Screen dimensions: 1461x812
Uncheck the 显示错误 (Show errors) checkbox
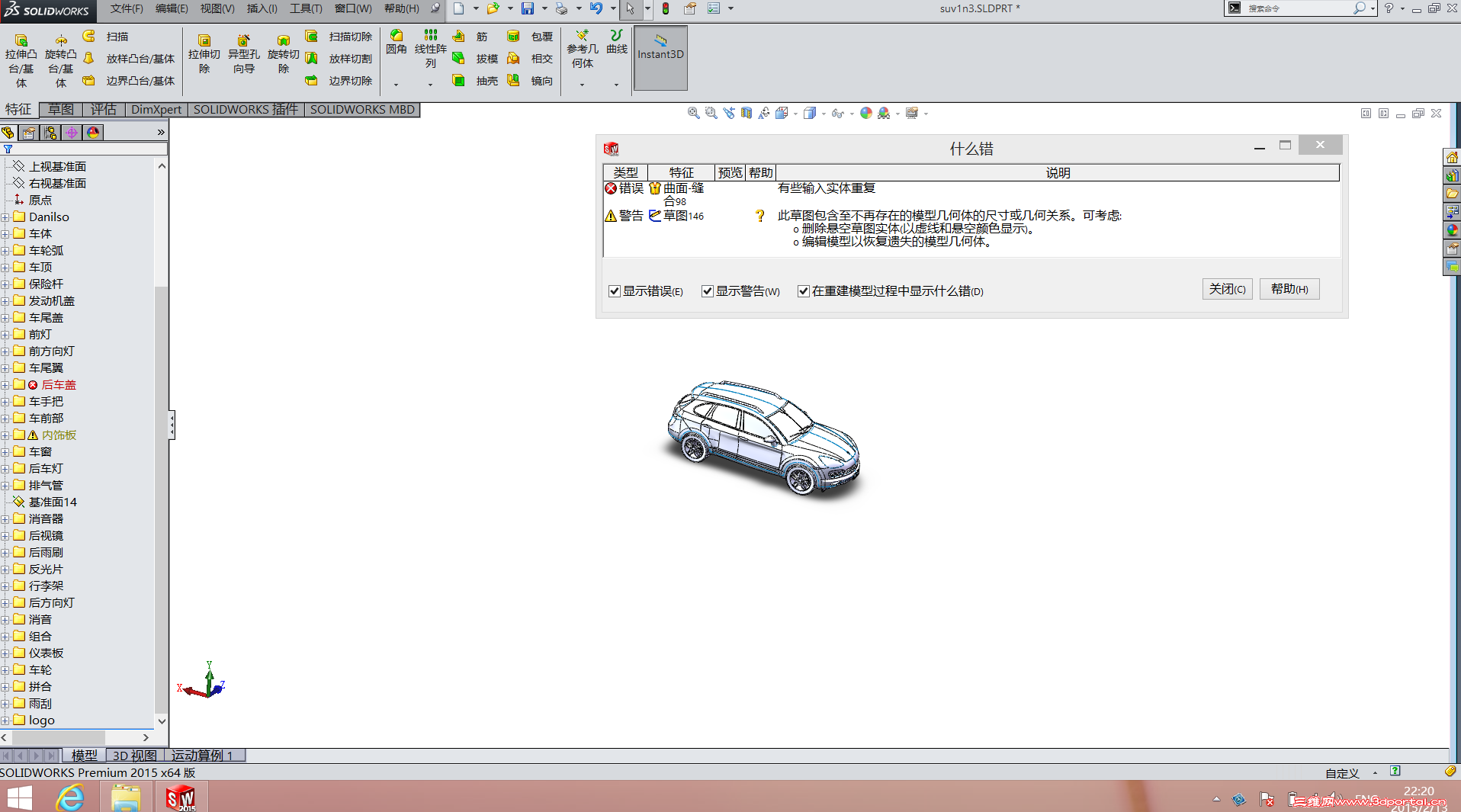click(615, 291)
